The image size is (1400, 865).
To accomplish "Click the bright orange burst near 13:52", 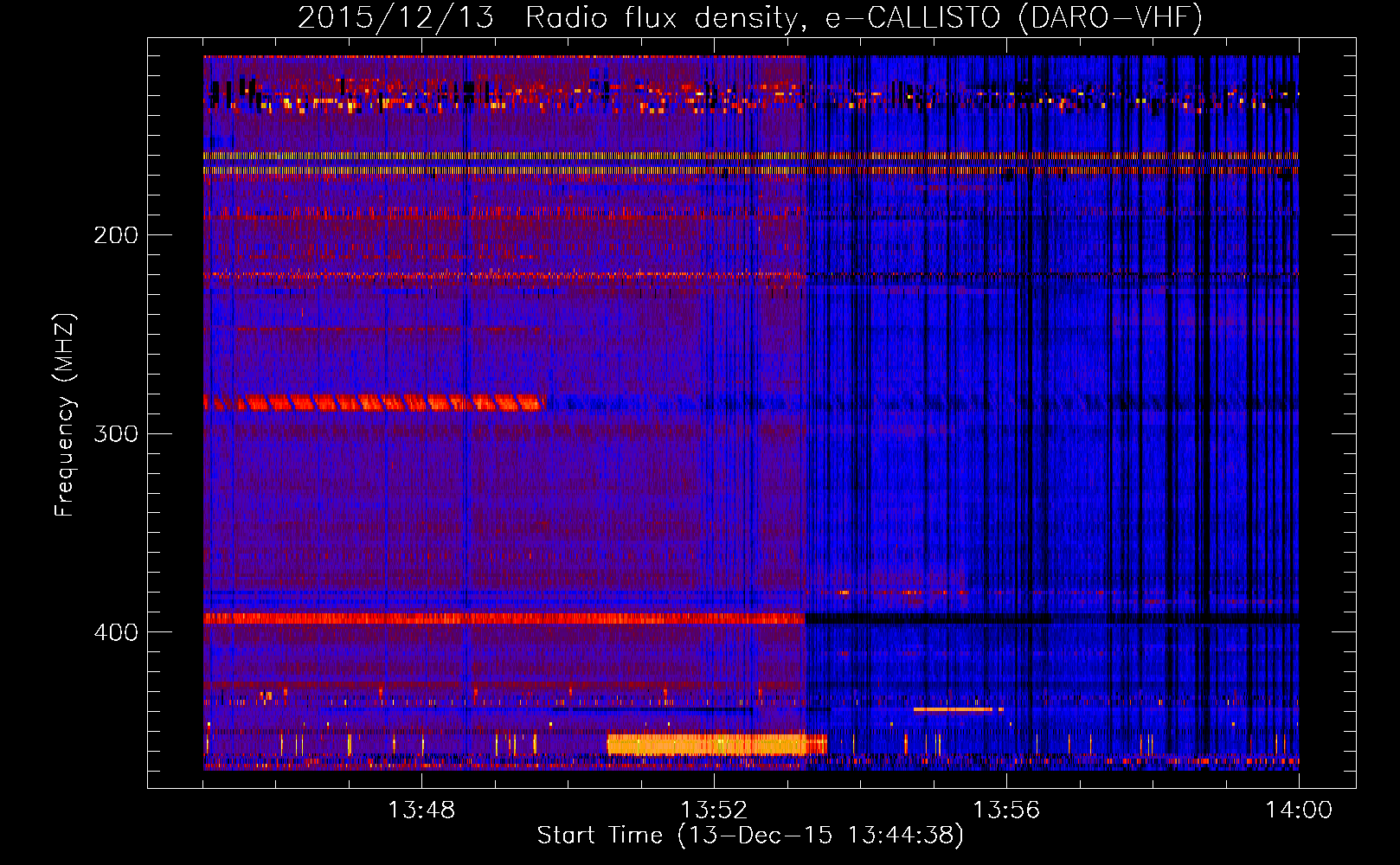I will (x=716, y=744).
